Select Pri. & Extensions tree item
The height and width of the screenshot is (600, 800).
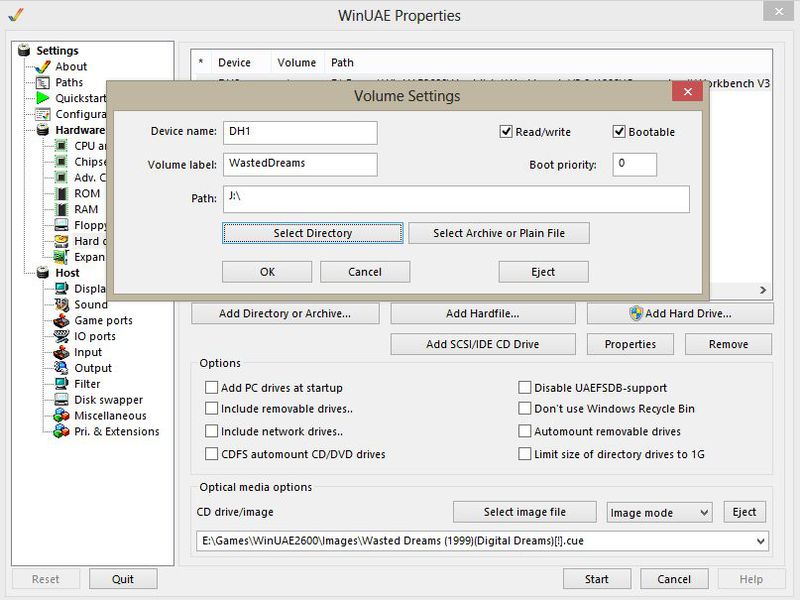116,431
